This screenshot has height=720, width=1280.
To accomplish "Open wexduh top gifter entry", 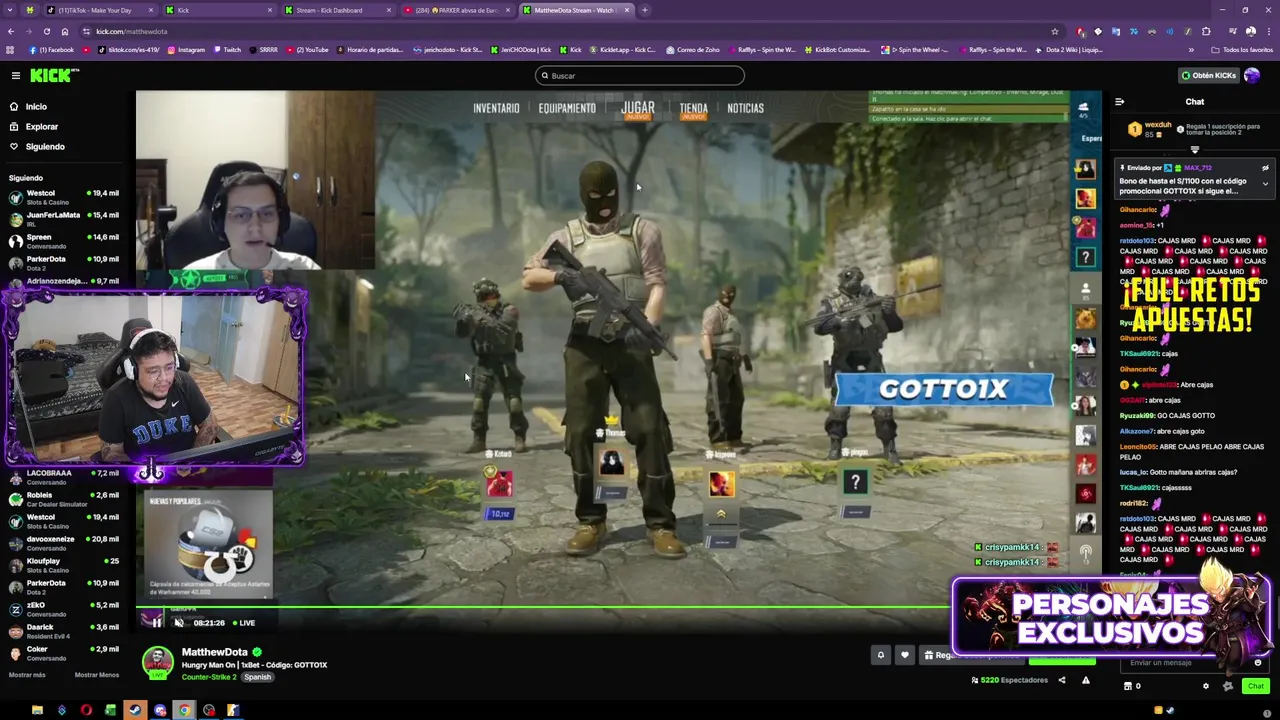I will pyautogui.click(x=1150, y=130).
